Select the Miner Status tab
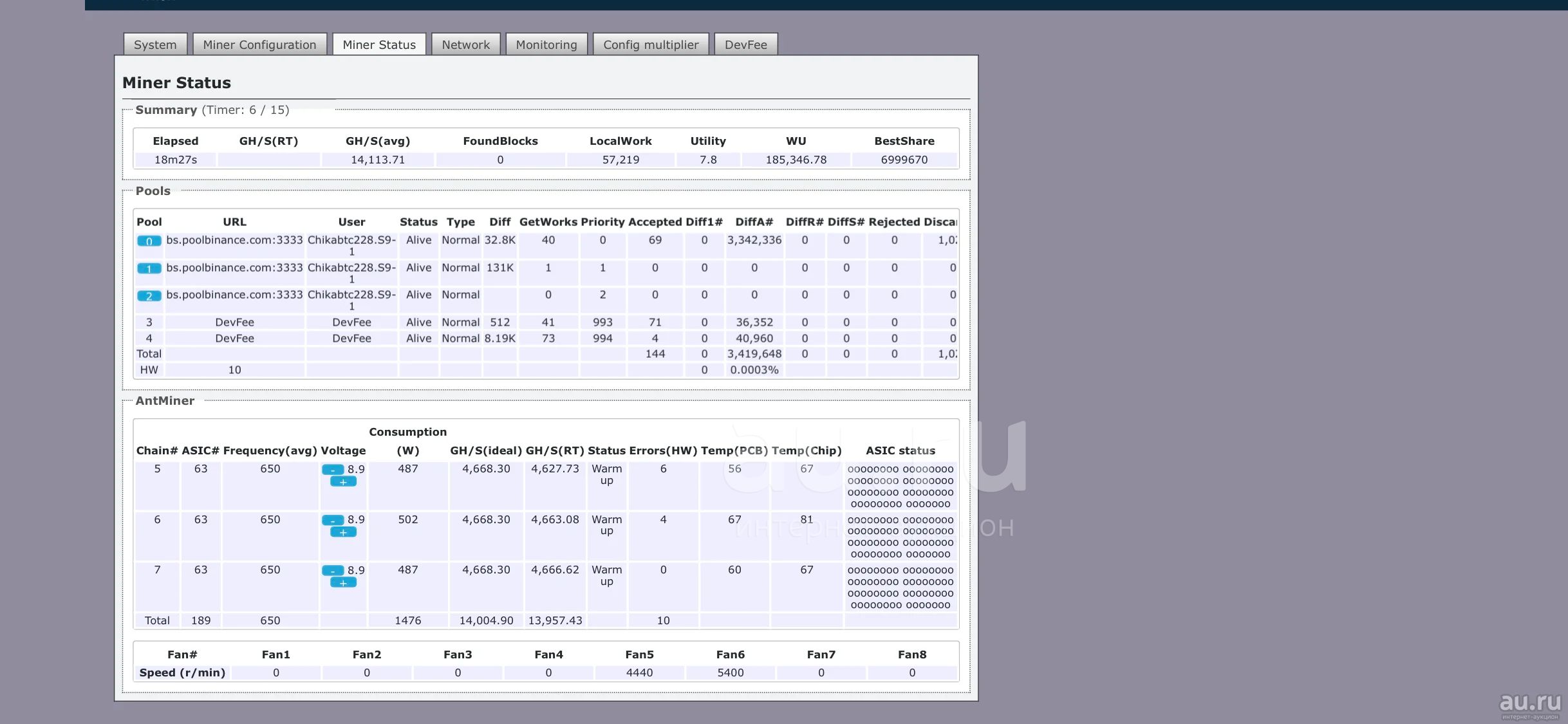This screenshot has height=724, width=1568. pos(379,44)
